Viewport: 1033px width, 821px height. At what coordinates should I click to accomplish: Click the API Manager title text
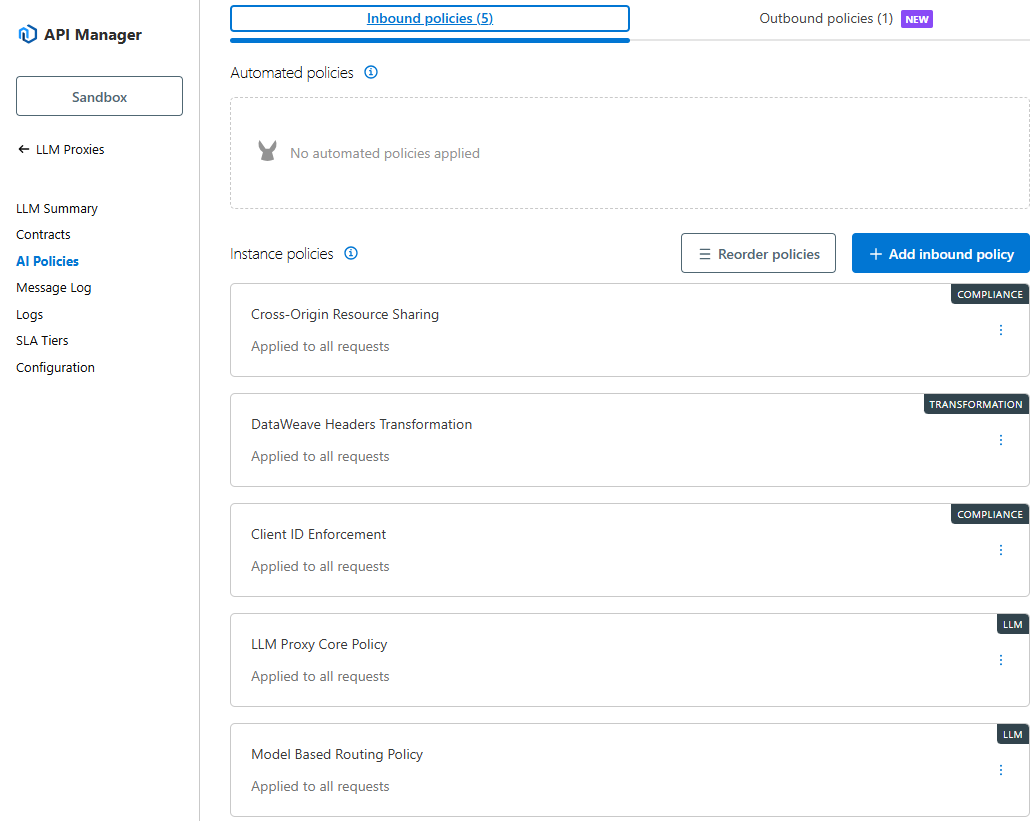pos(92,35)
